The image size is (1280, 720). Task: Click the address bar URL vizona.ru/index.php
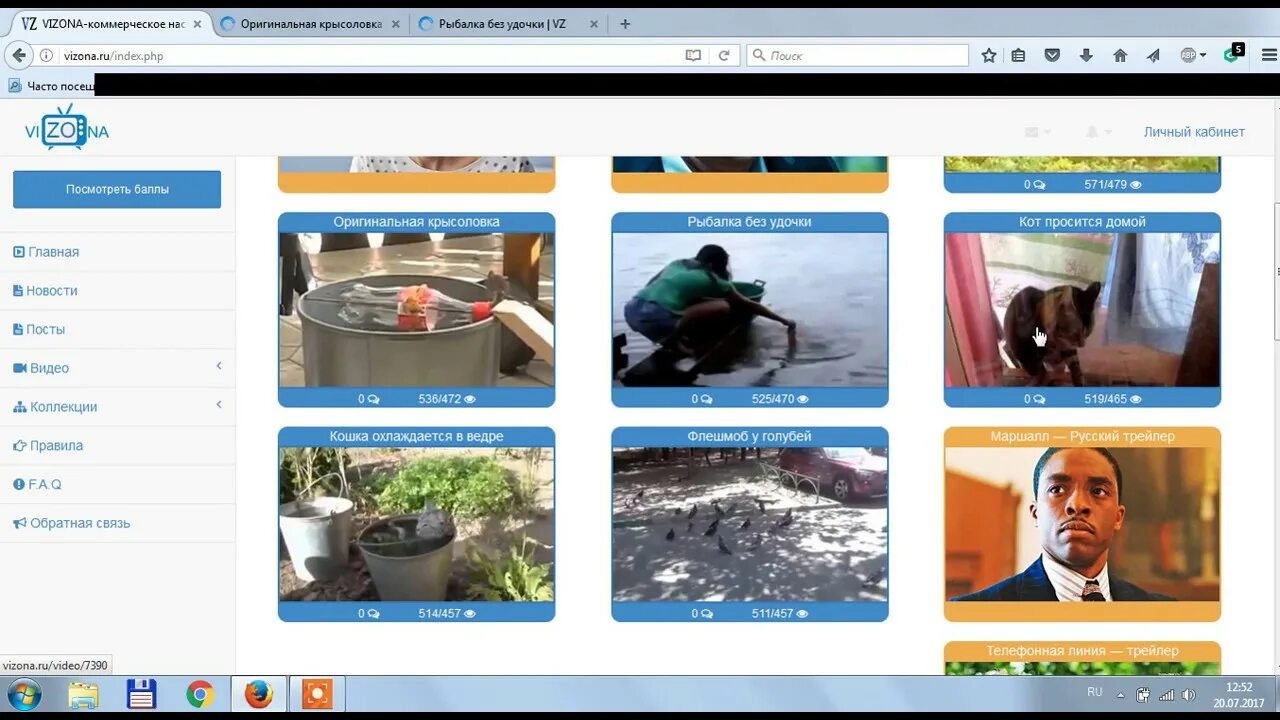click(113, 56)
